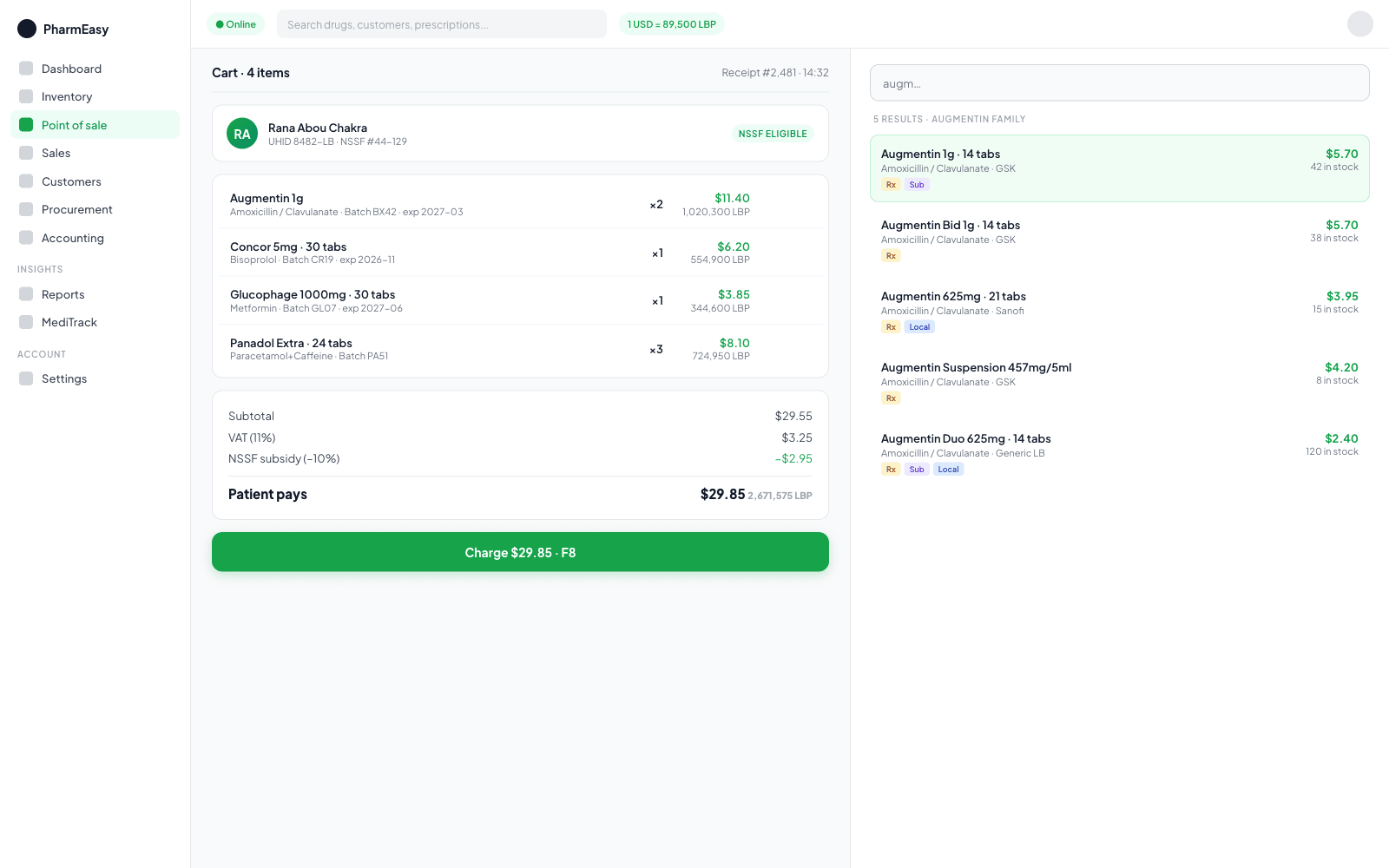
Task: Select Augmentin 625mg 21 tabs result
Action: coord(1120,311)
